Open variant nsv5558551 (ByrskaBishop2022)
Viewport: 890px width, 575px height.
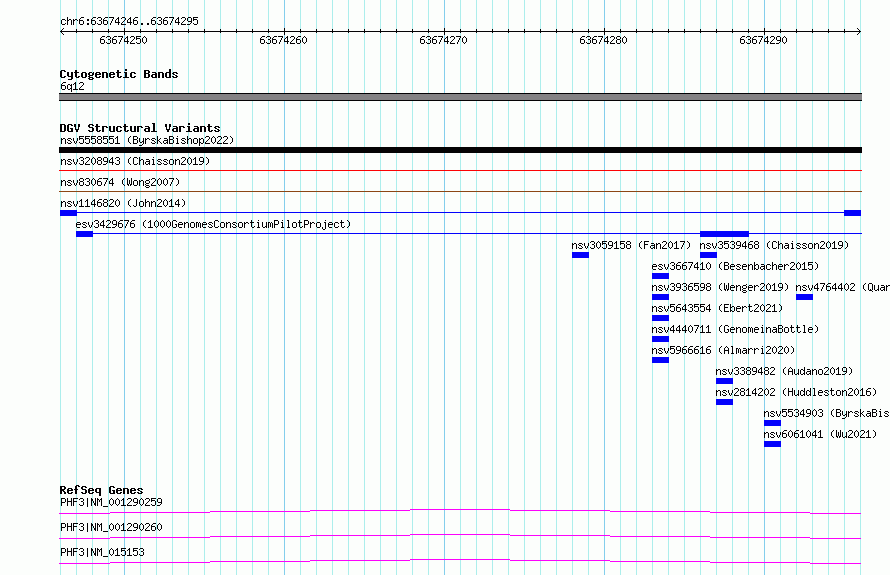click(x=147, y=140)
